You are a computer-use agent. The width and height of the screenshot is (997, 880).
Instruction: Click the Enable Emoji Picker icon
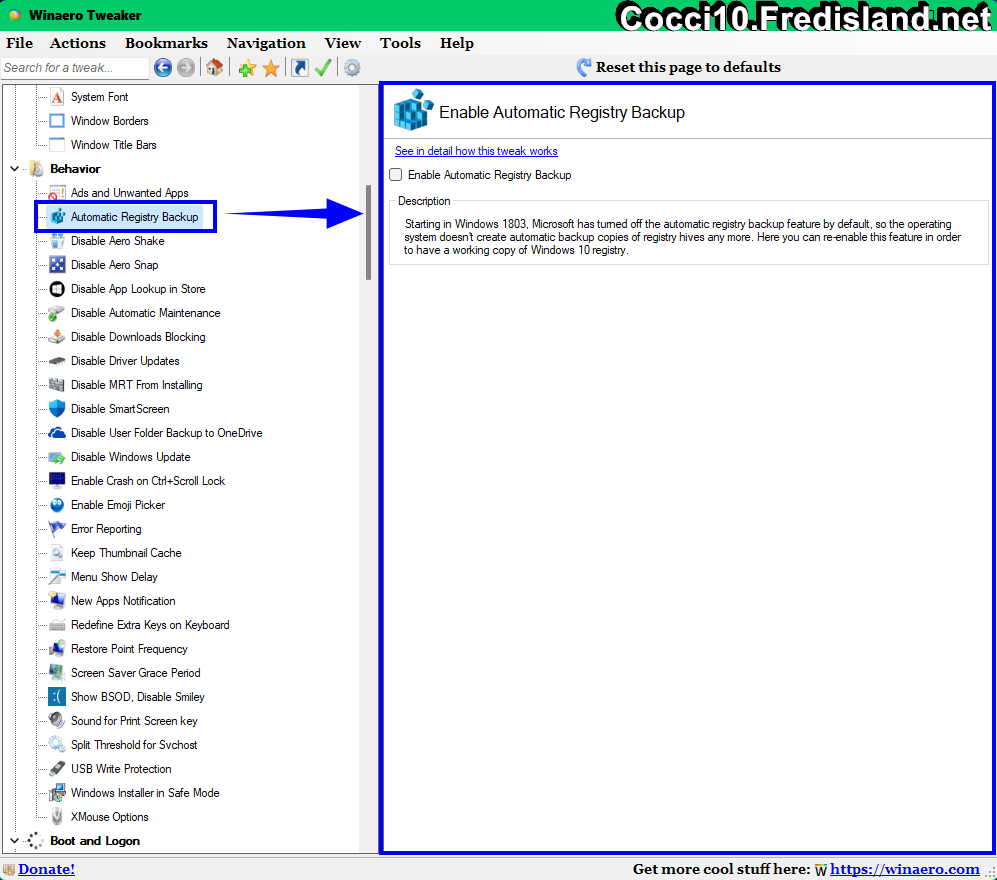click(57, 505)
